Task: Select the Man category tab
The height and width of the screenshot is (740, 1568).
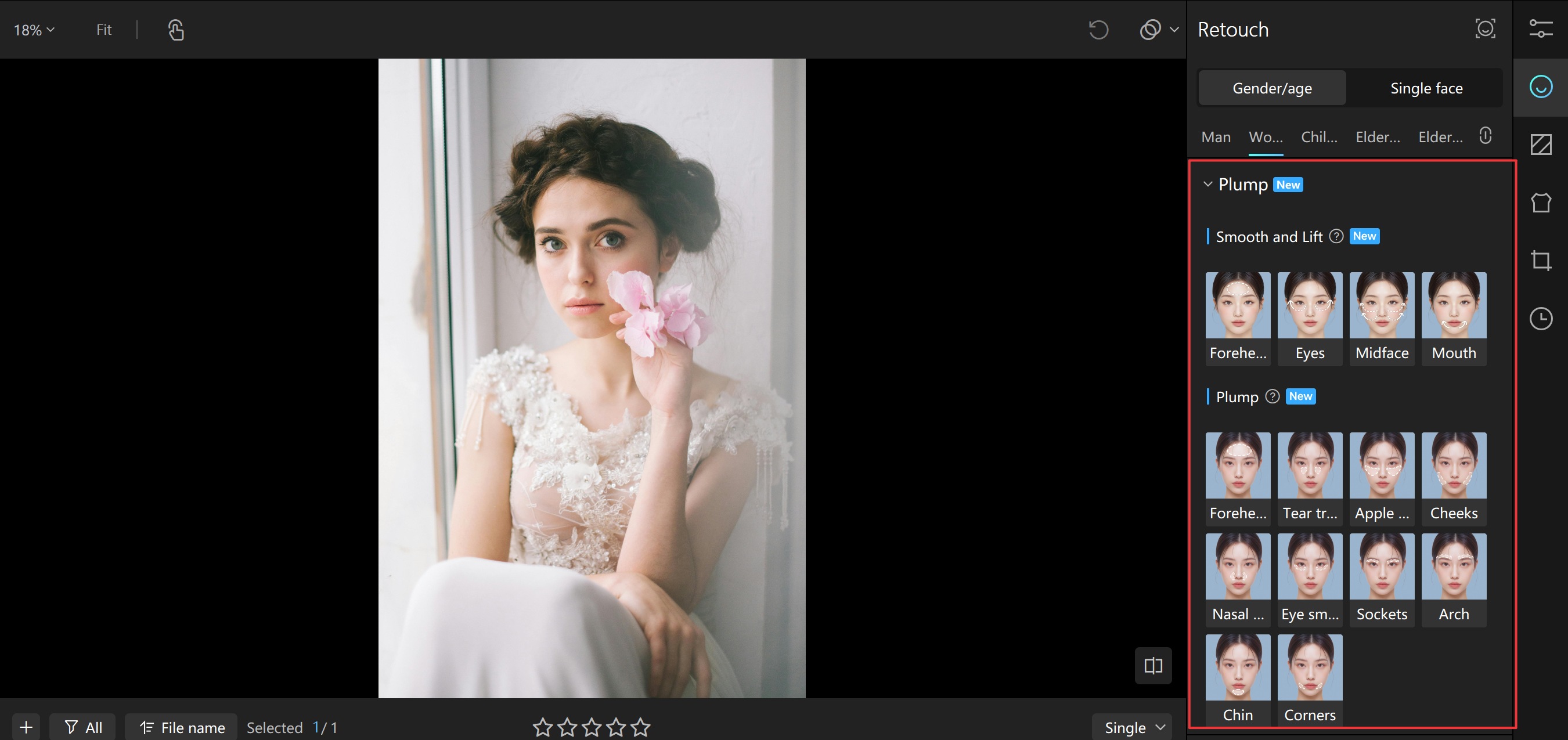Action: click(x=1216, y=137)
